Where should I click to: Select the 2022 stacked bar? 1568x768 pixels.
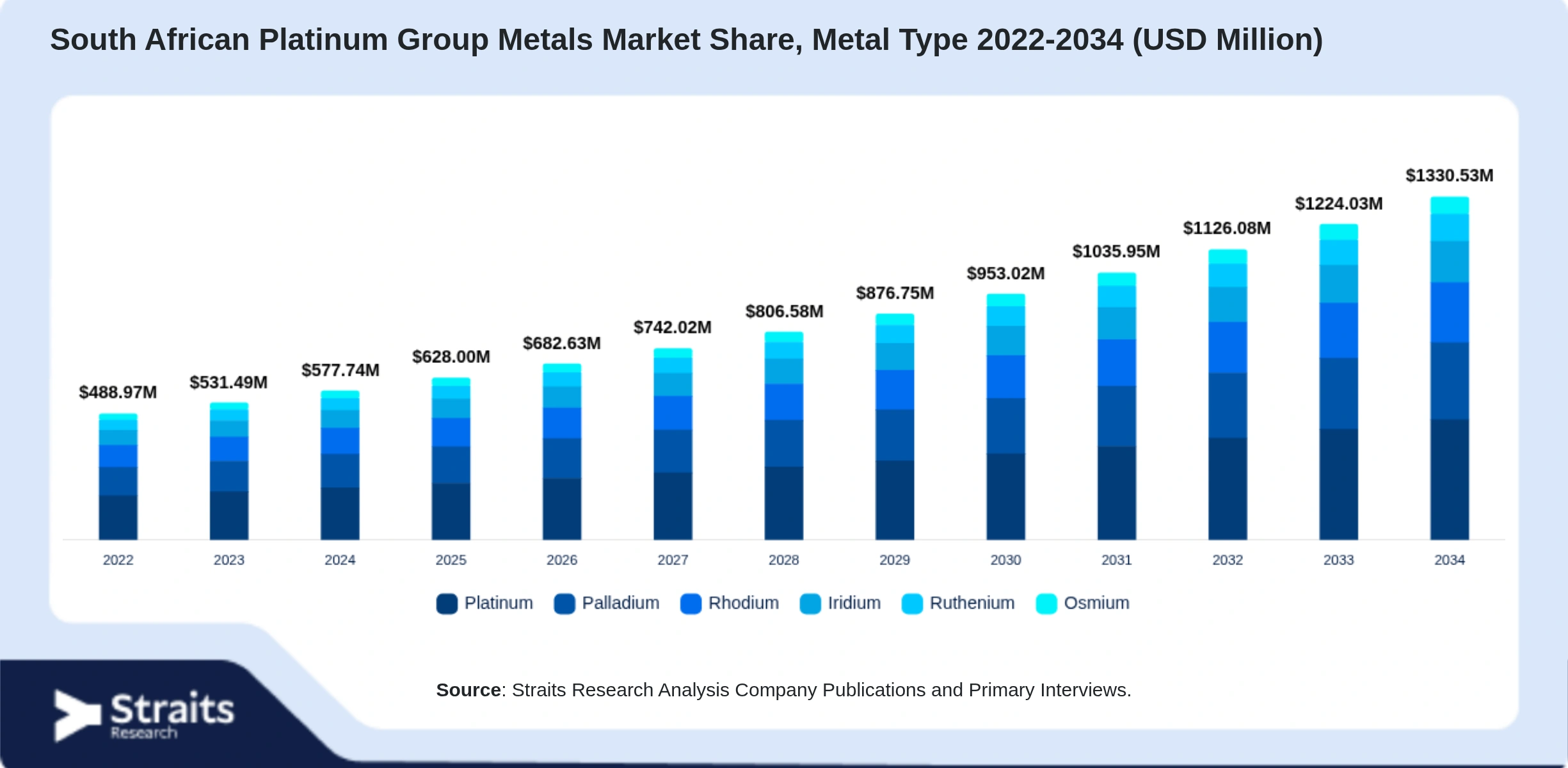(x=118, y=477)
